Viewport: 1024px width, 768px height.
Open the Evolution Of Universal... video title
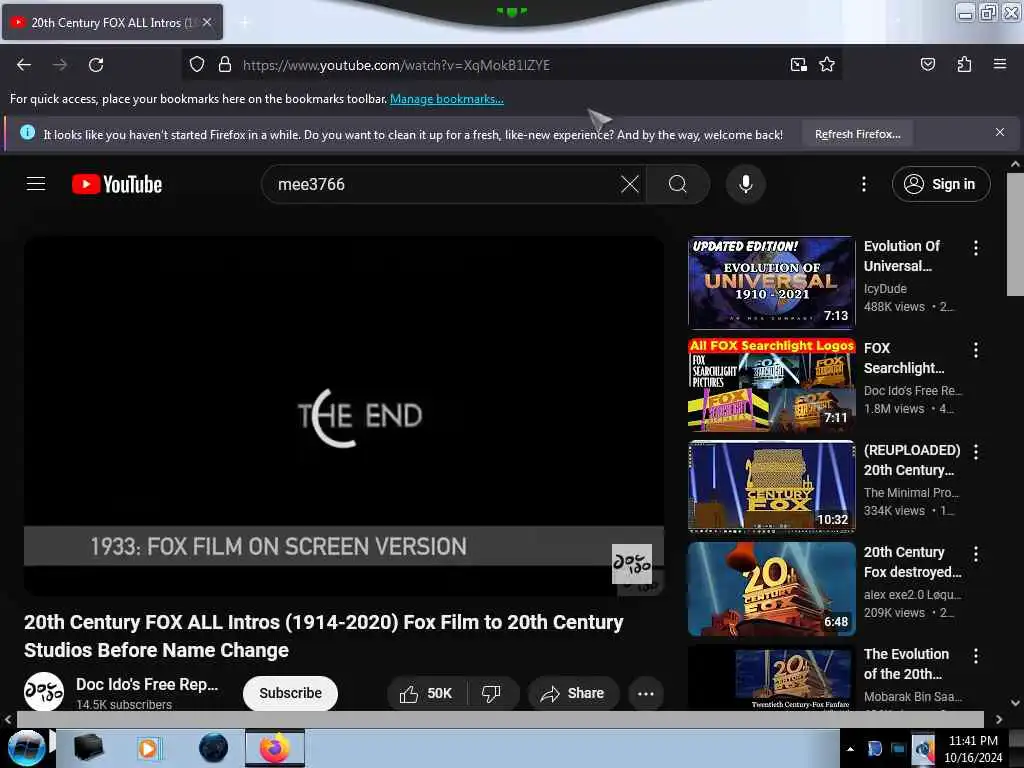pyautogui.click(x=901, y=256)
